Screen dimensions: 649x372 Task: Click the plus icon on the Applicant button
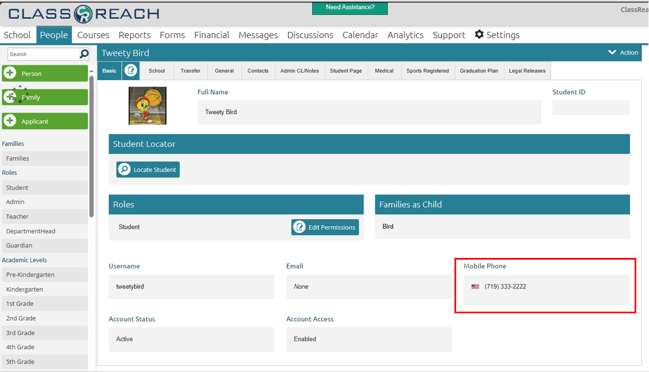tap(10, 121)
